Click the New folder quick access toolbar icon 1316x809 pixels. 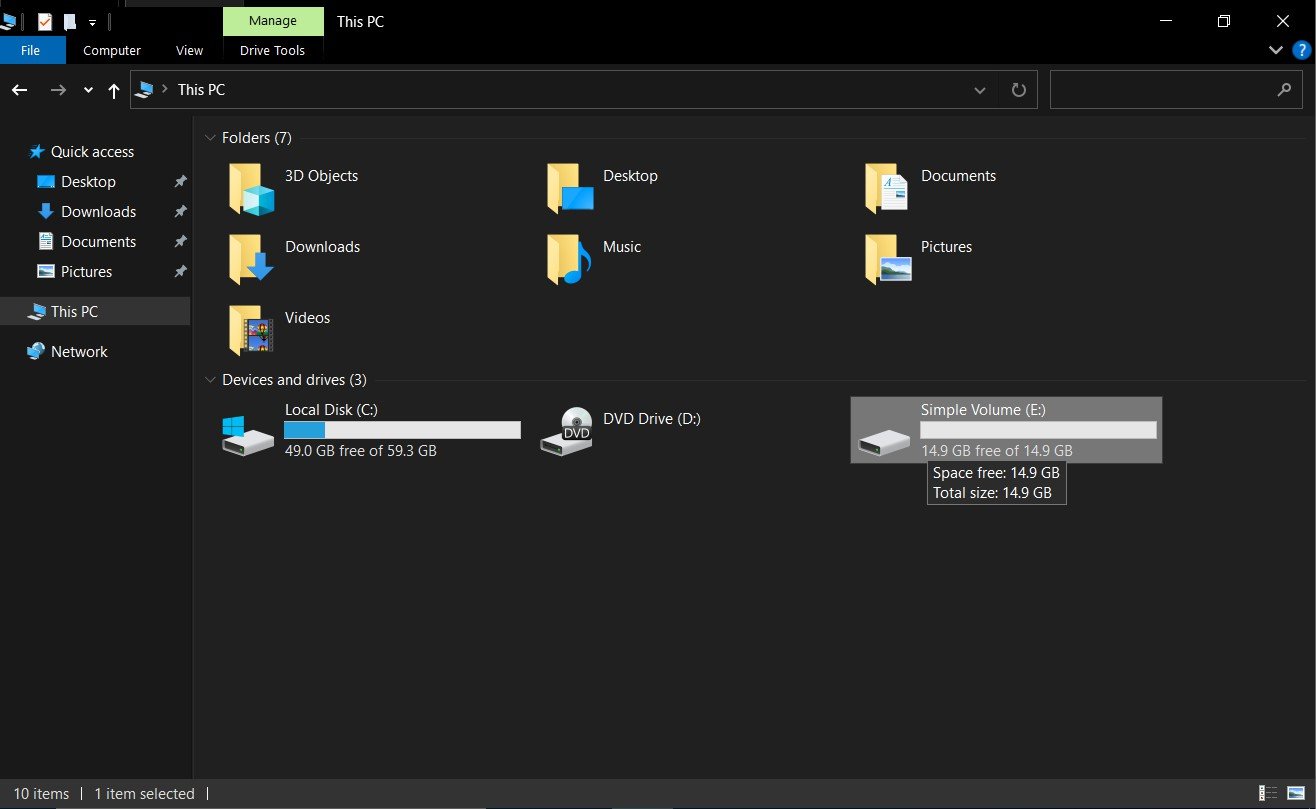pos(69,21)
